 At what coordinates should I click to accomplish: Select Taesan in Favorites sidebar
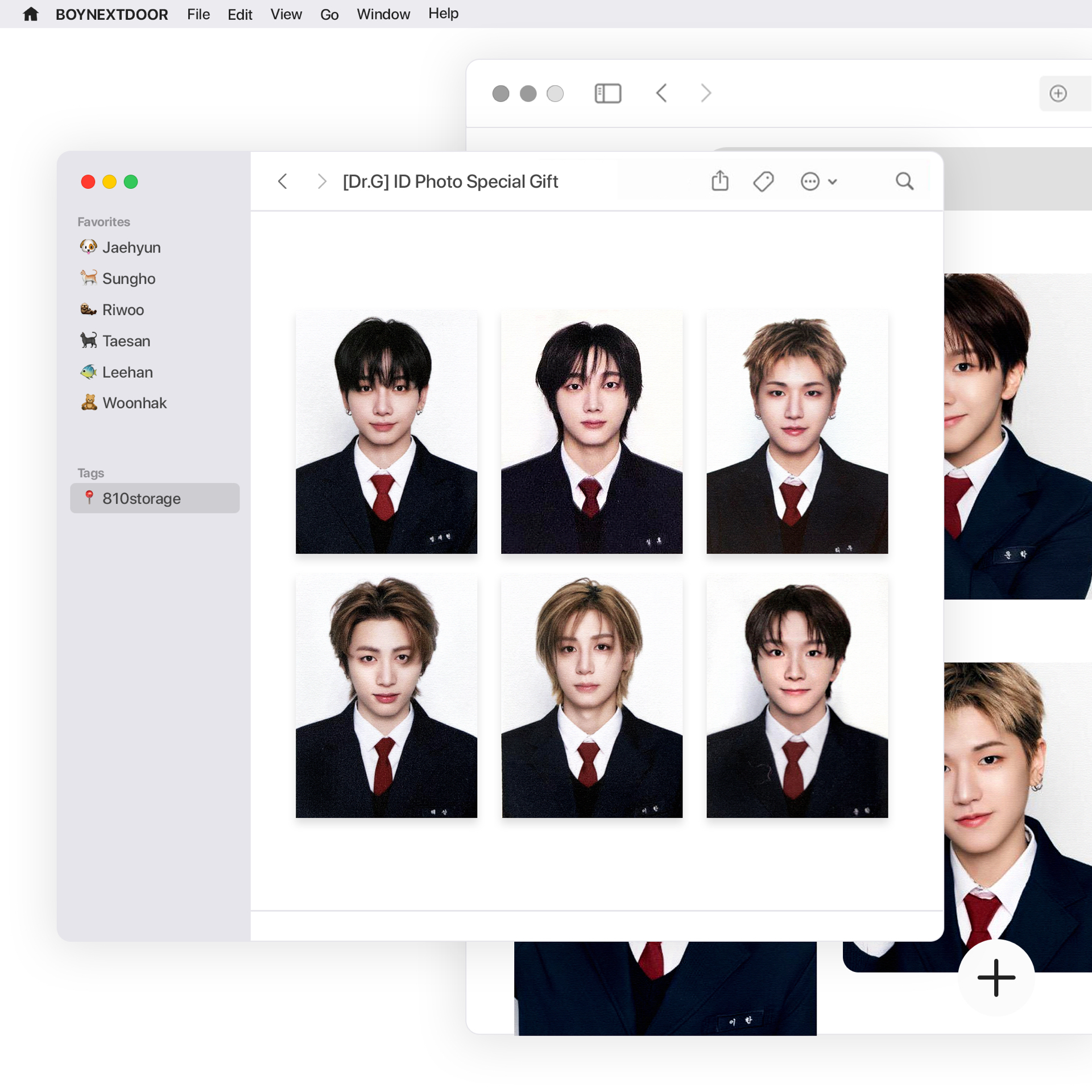tap(126, 341)
